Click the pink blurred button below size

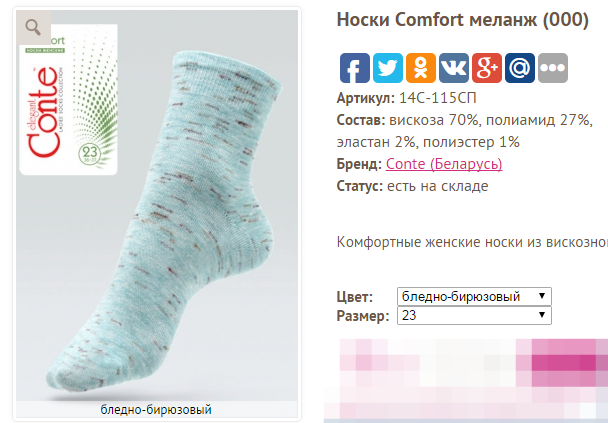[x=466, y=379]
